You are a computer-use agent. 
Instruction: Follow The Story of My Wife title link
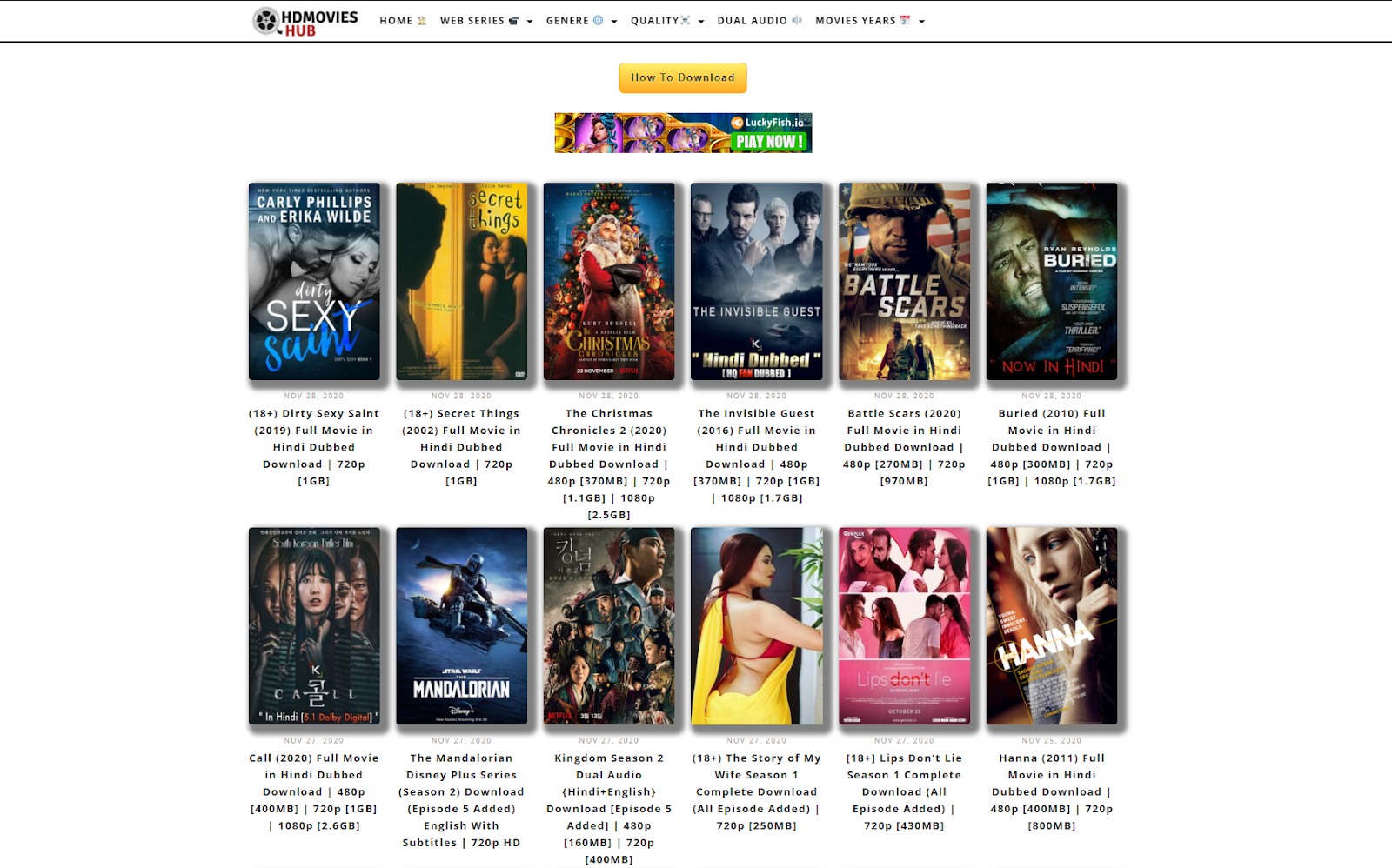click(757, 791)
